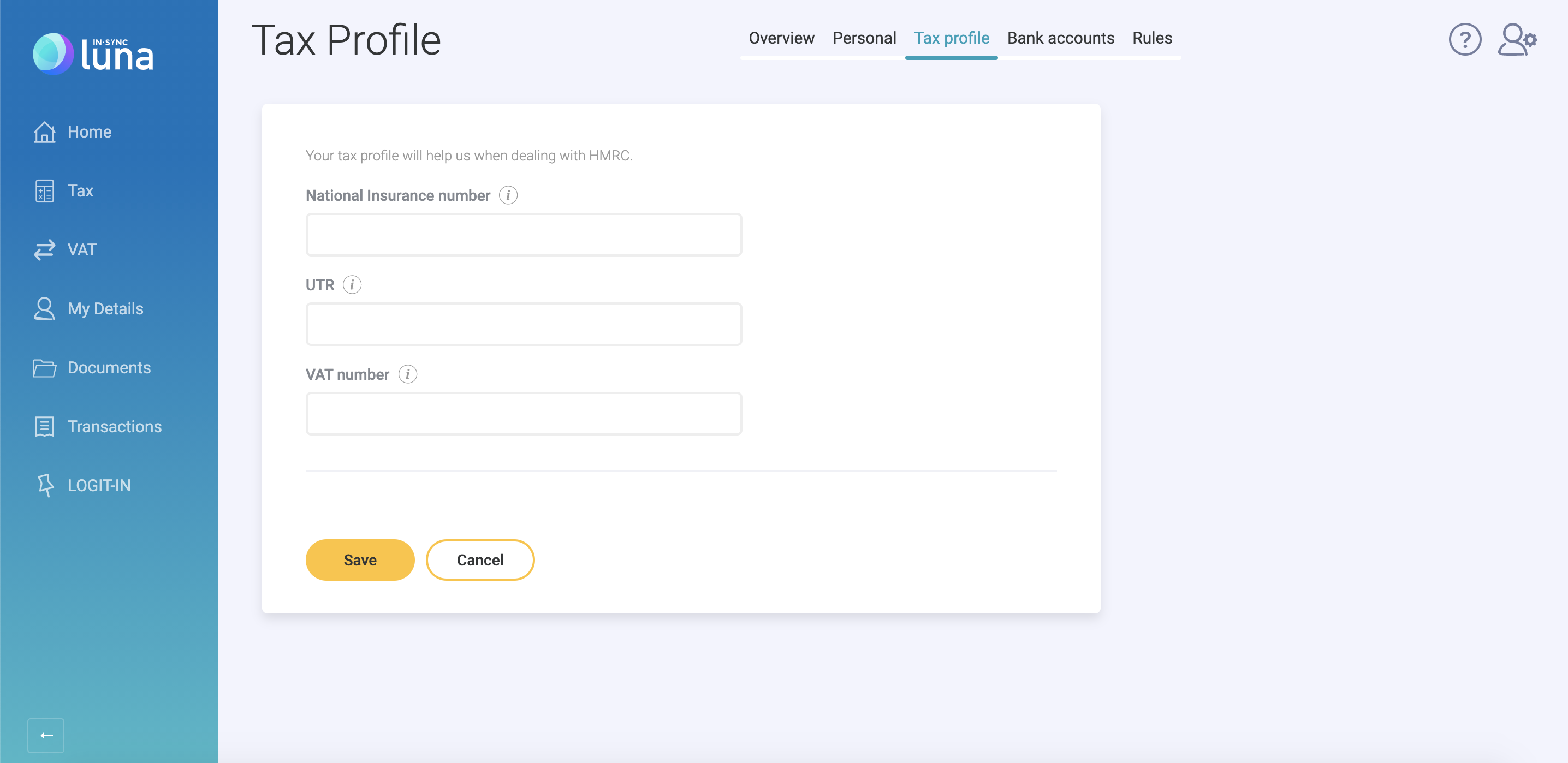Viewport: 1568px width, 763px height.
Task: Show National Insurance number info tooltip
Action: [508, 195]
